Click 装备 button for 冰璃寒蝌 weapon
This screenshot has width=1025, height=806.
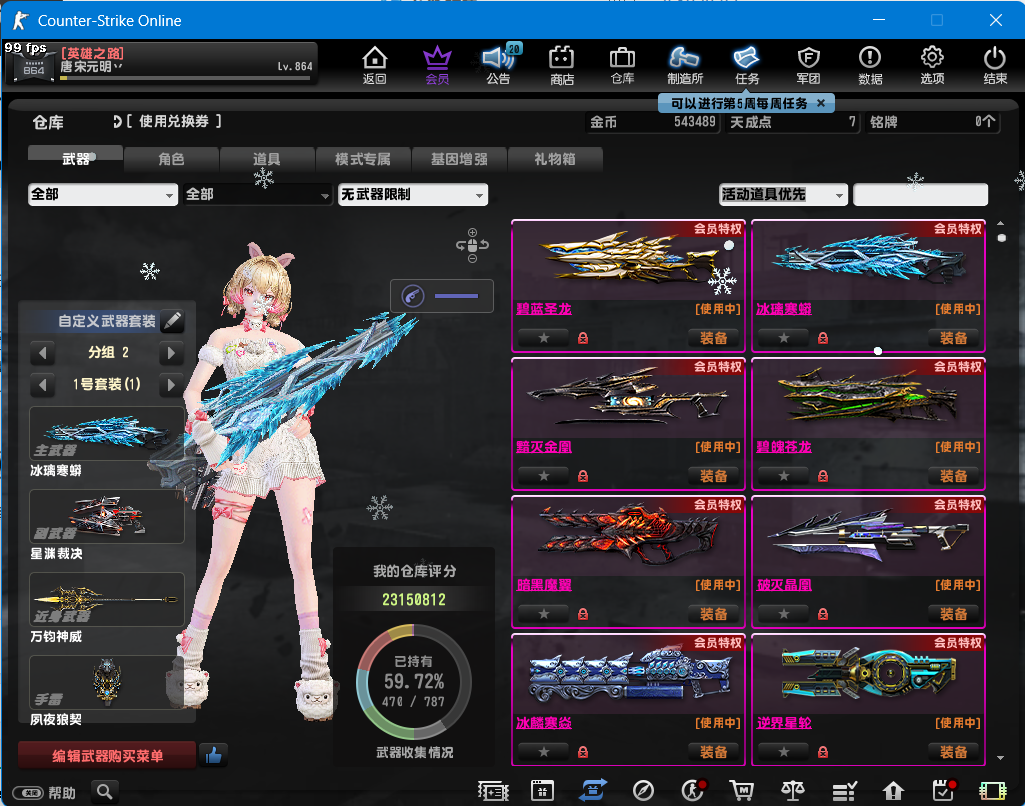pyautogui.click(x=953, y=338)
